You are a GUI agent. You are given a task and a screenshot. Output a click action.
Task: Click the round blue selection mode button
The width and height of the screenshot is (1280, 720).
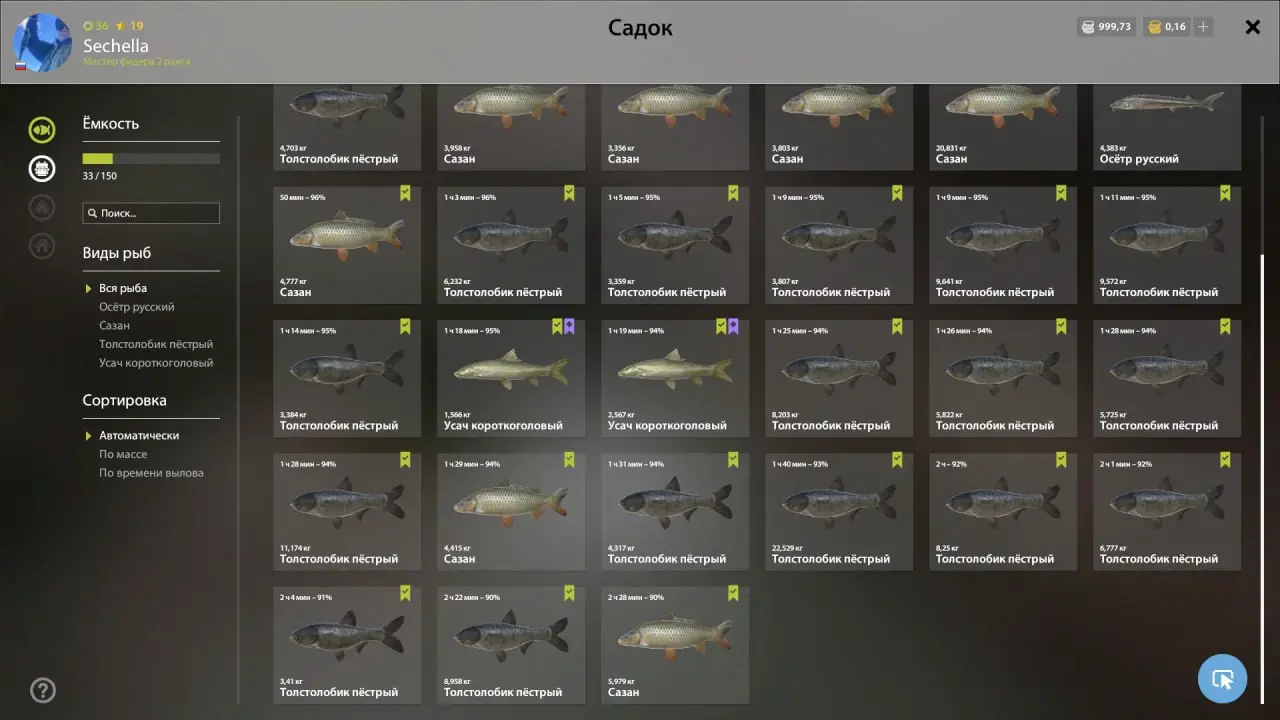coord(1222,679)
